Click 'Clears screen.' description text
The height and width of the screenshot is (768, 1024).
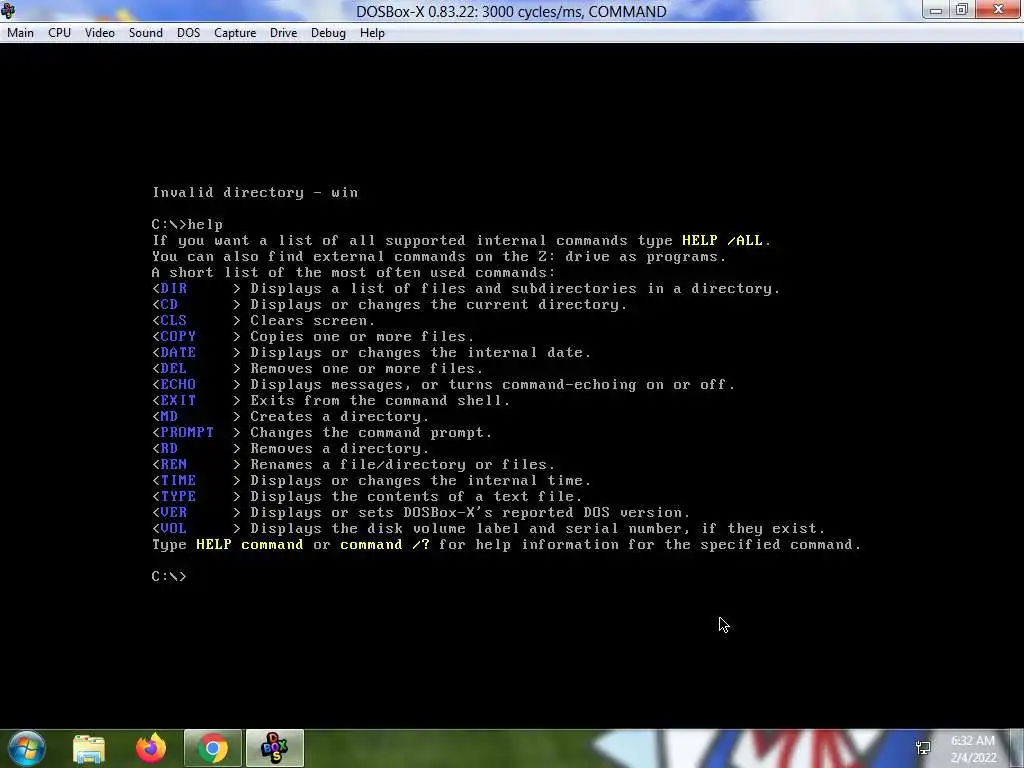[x=313, y=321]
